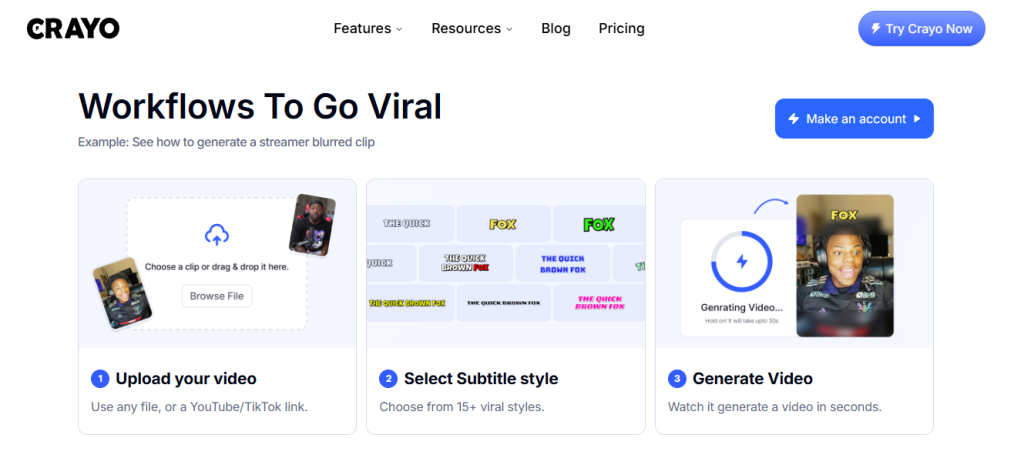Click the CRAYO logo
This screenshot has width=1024, height=475.
click(x=73, y=28)
